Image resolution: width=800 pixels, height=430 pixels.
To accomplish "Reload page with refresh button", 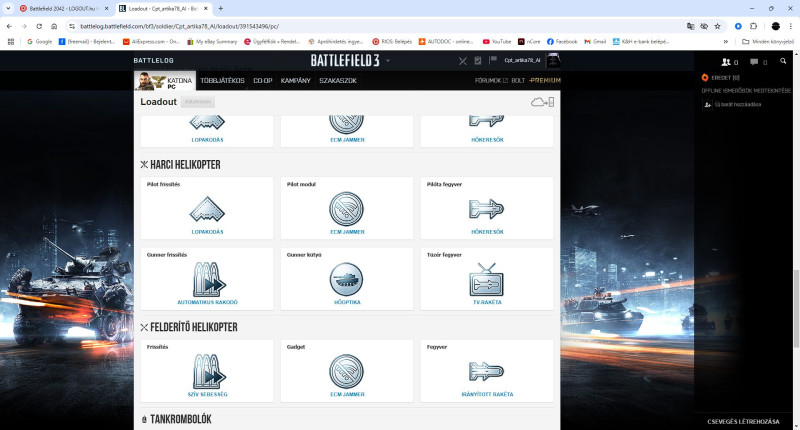I will [39, 26].
